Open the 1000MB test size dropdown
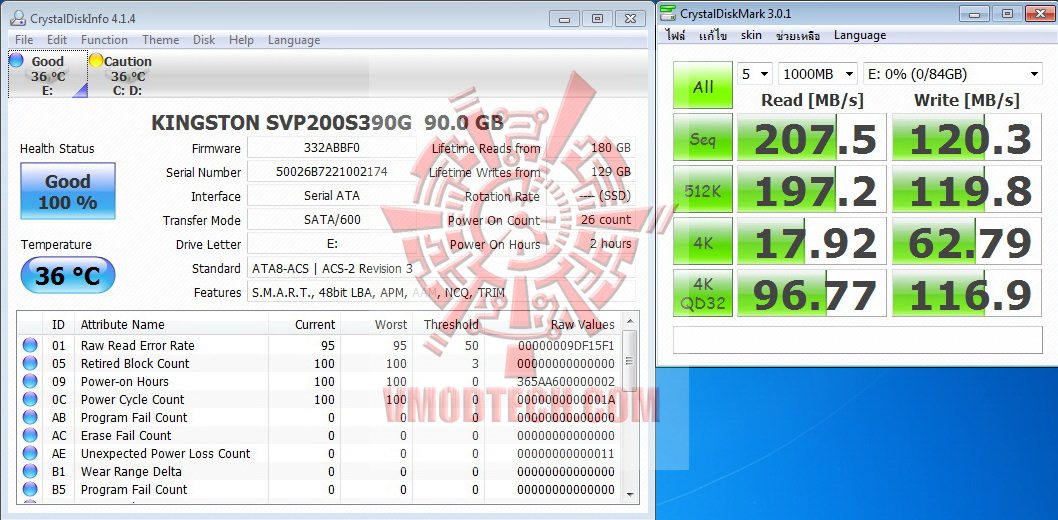Screen dimensions: 1058x520 [x=818, y=74]
